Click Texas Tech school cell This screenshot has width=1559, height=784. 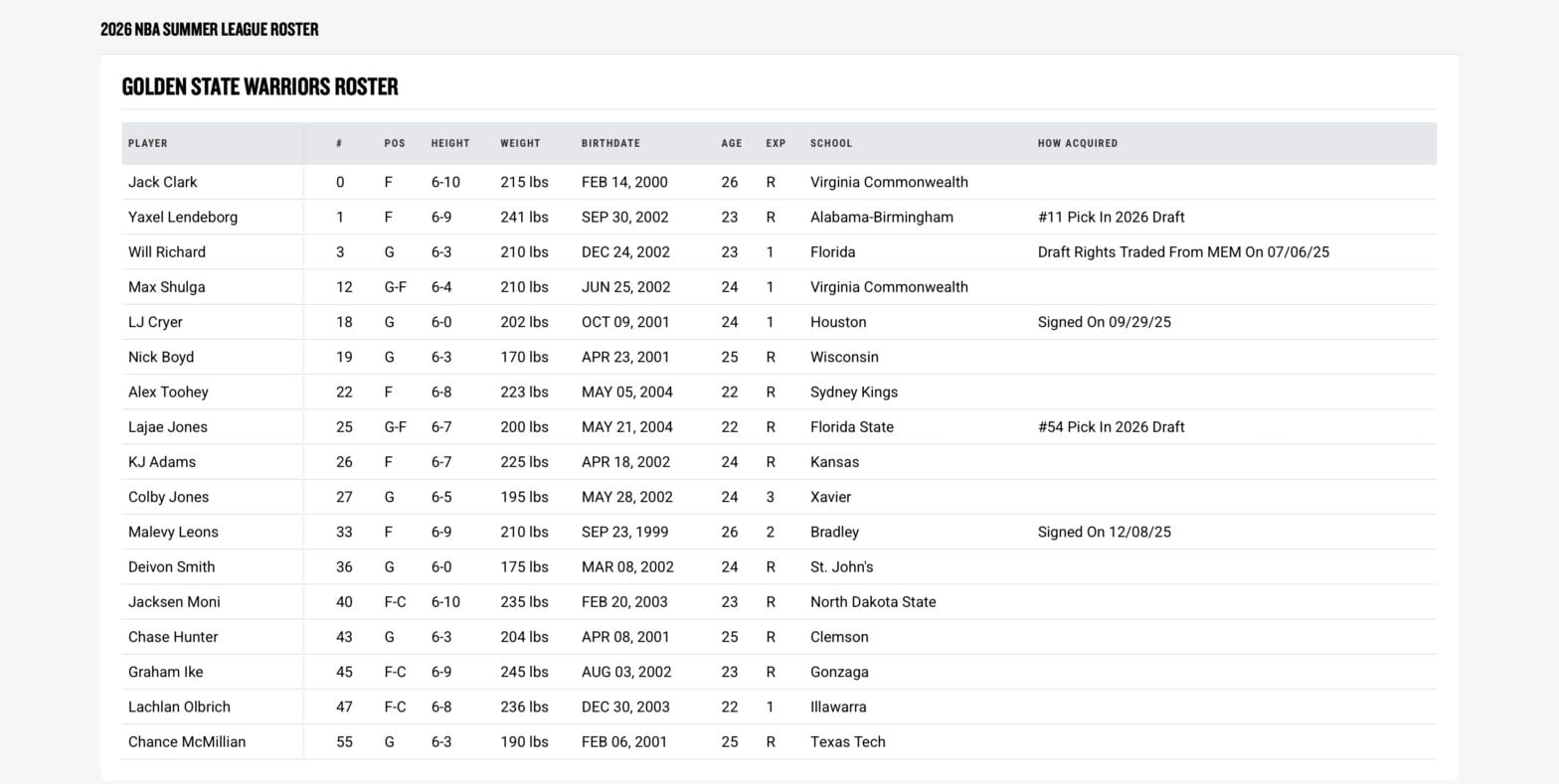coord(847,741)
